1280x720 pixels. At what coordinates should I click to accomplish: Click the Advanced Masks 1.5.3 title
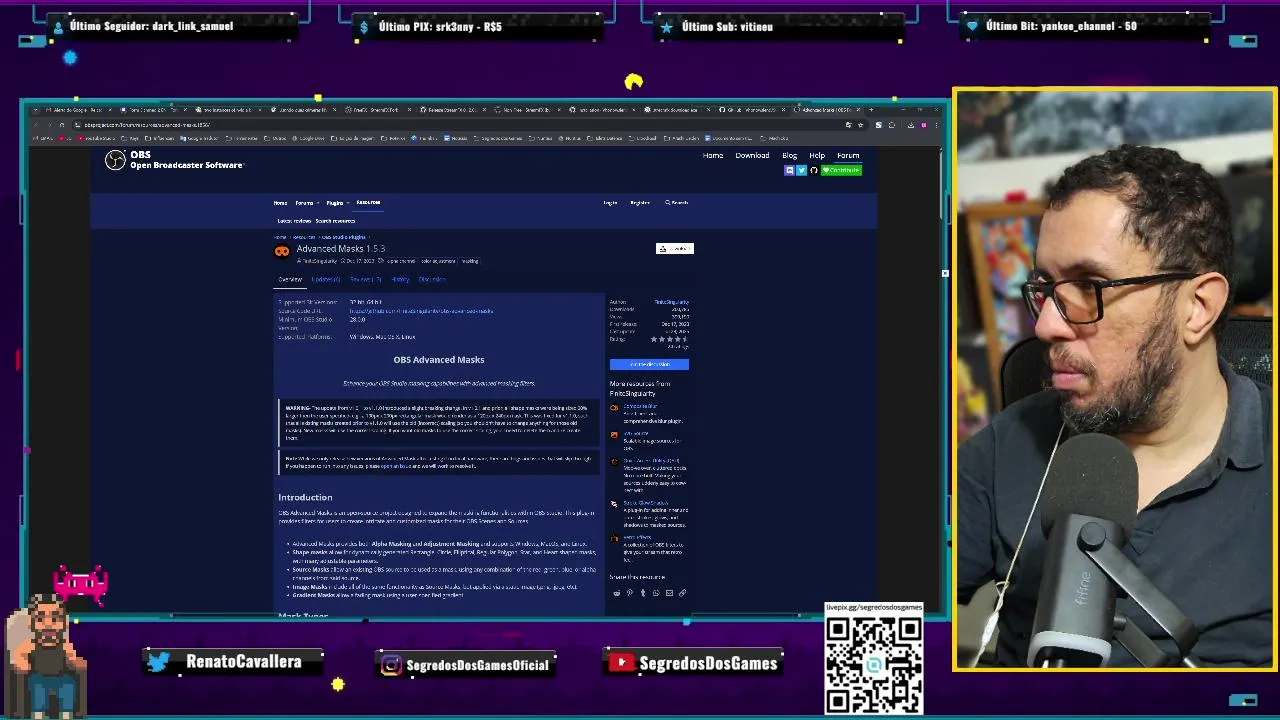click(341, 249)
